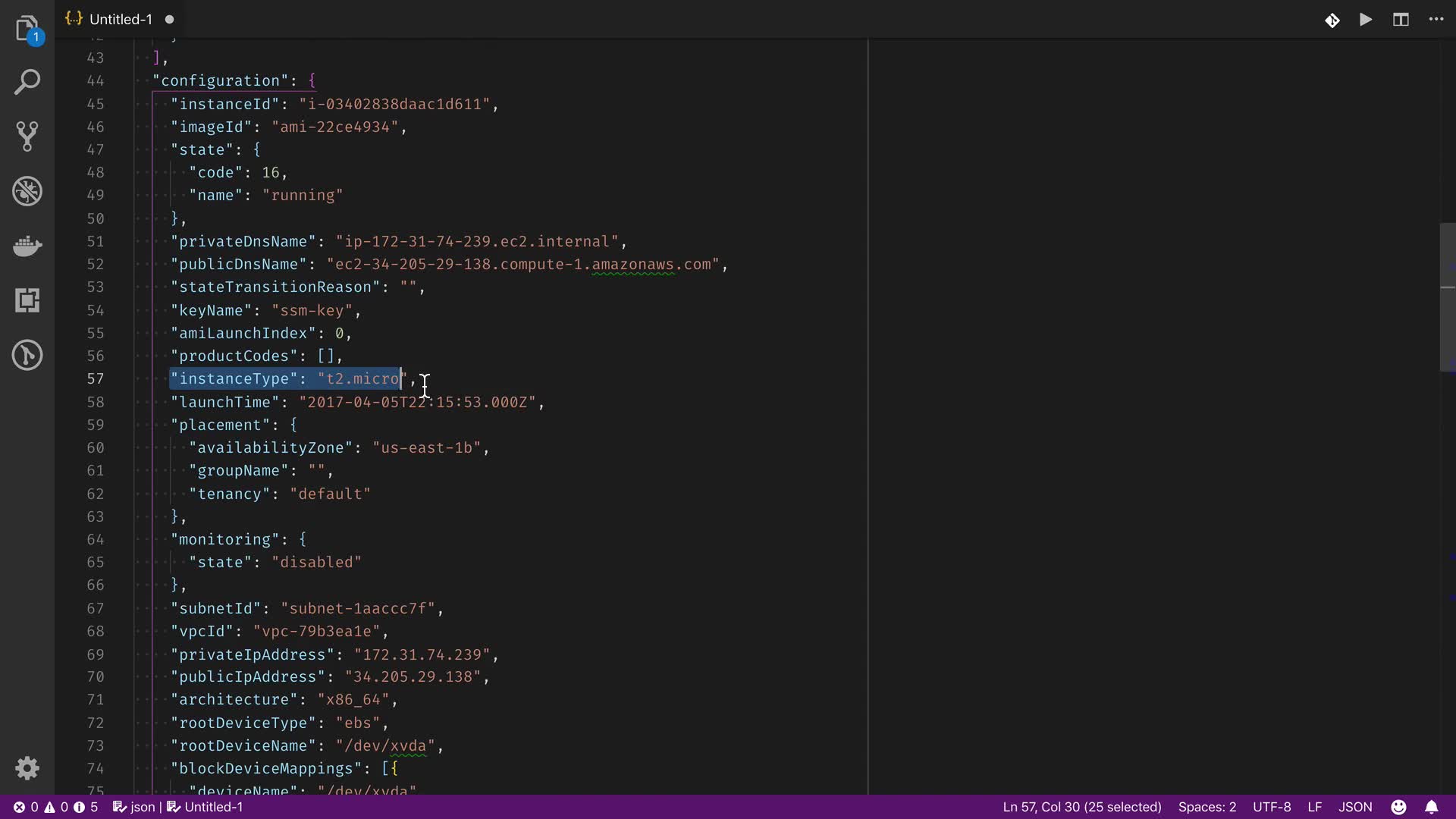Viewport: 1456px width, 819px height.
Task: Open the more actions ellipsis menu
Action: point(1436,20)
